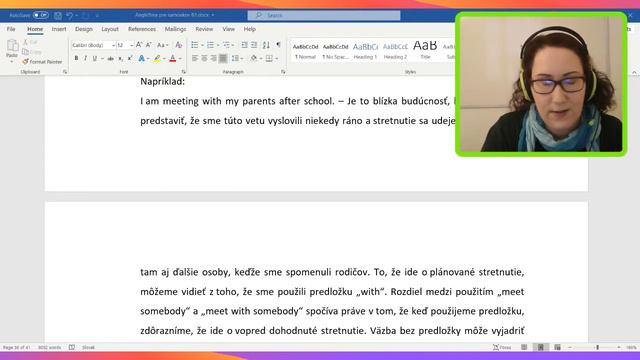Decrease font size with the shrink icon
This screenshot has width=640, height=360.
pos(149,45)
